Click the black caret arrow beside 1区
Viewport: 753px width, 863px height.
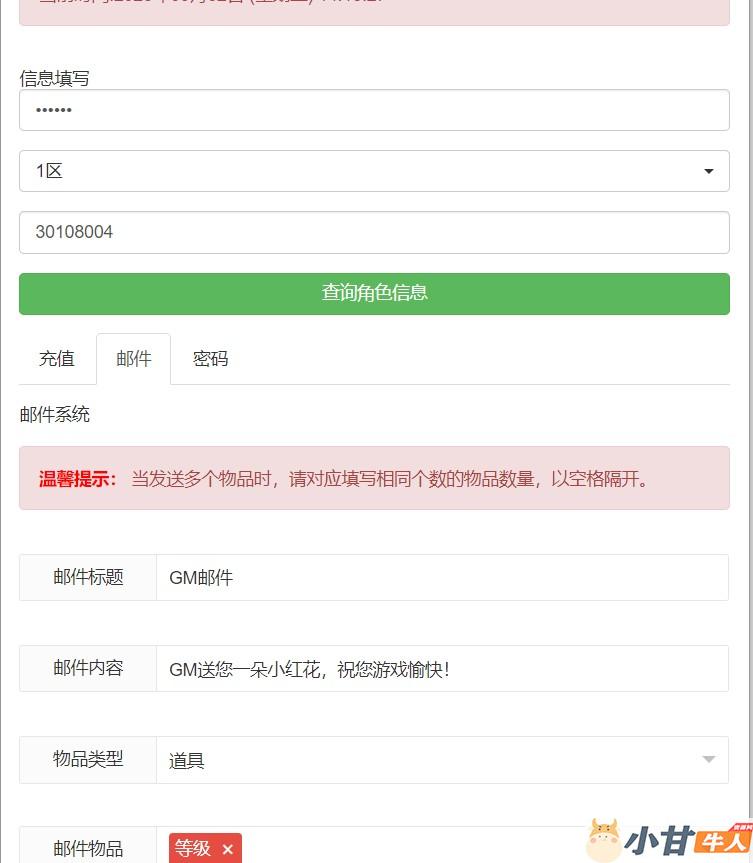tap(709, 172)
